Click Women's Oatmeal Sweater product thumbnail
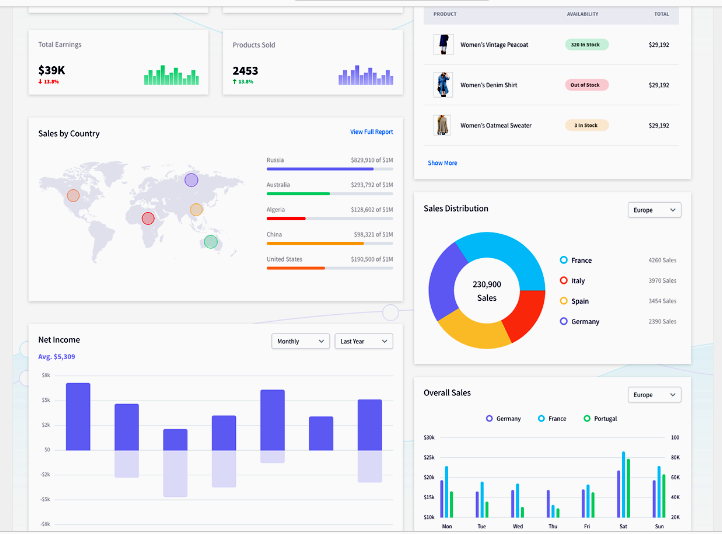This screenshot has height=534, width=722. (443, 125)
